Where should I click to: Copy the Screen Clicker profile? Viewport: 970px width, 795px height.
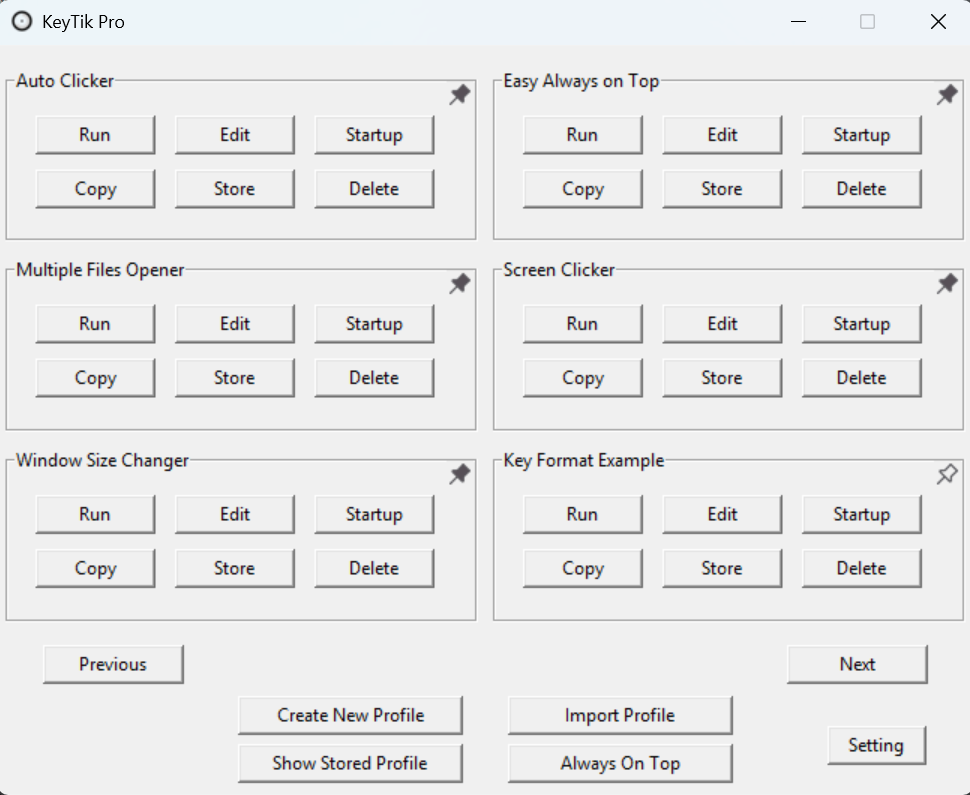tap(583, 378)
